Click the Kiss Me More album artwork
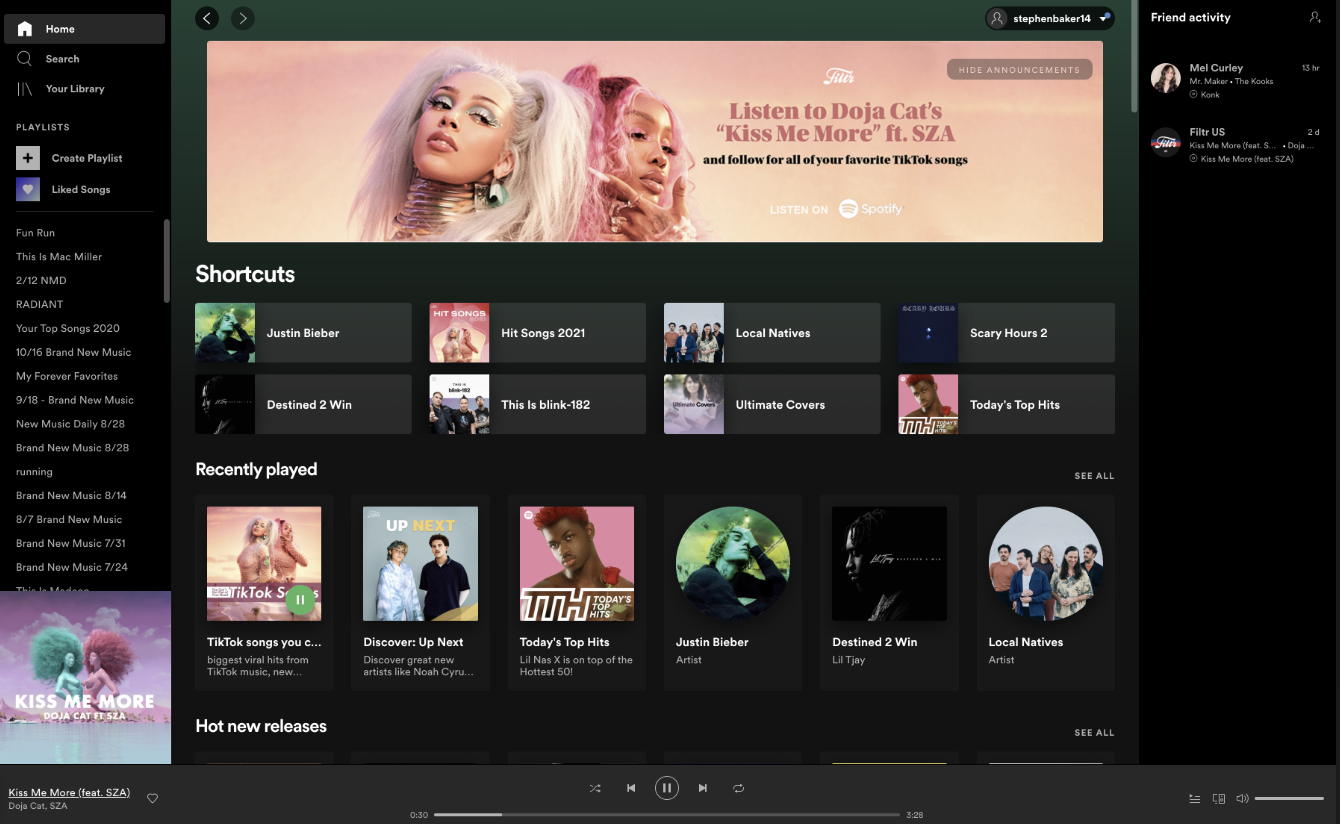The height and width of the screenshot is (824, 1340). [85, 678]
